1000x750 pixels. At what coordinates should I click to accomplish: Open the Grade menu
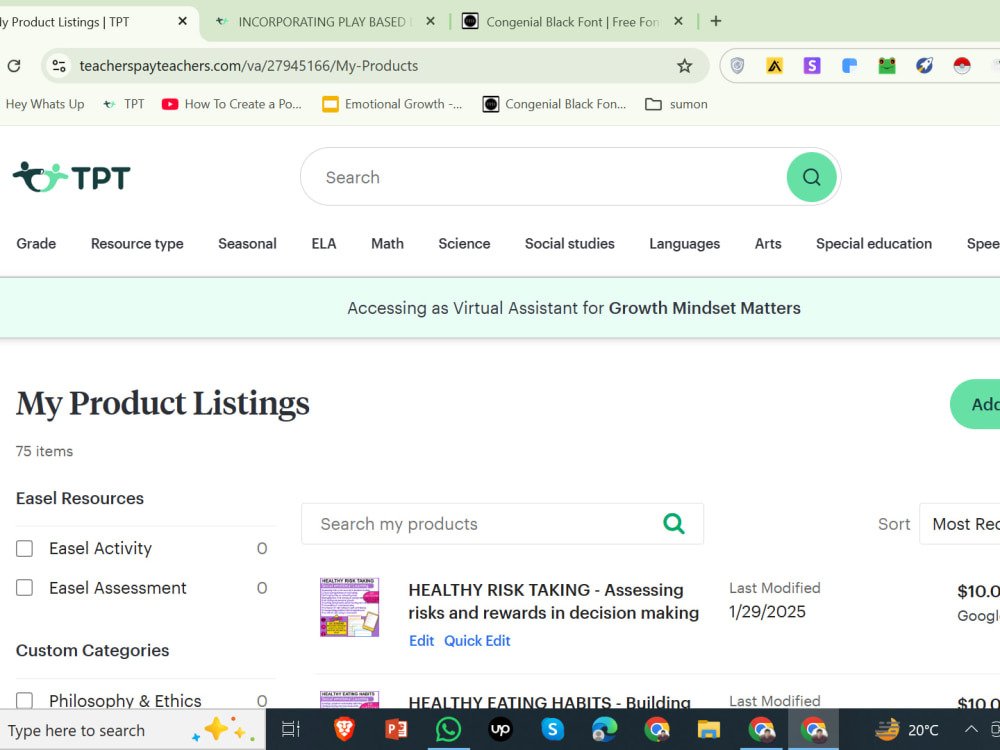pos(36,244)
